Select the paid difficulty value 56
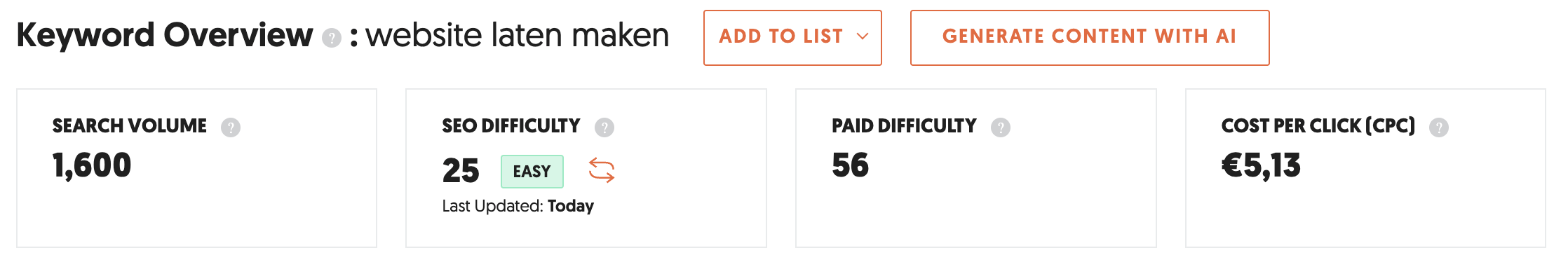1568x269 pixels. (x=850, y=165)
